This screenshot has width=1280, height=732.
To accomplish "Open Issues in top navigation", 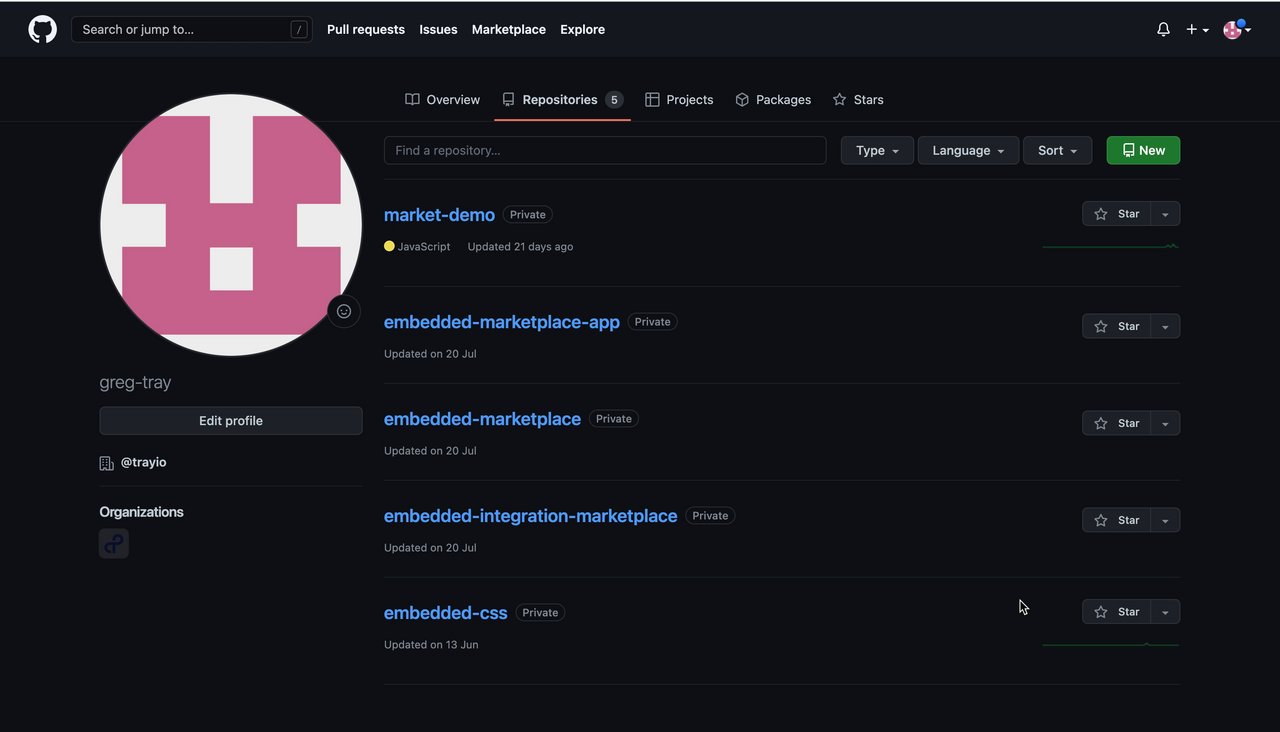I will coord(438,30).
